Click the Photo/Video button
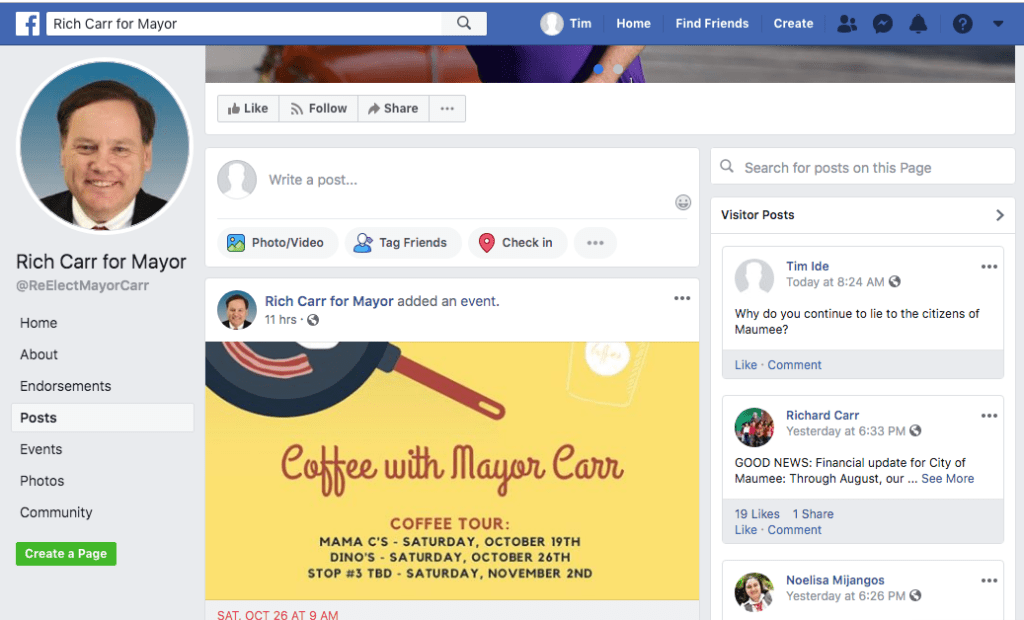The image size is (1024, 620). [x=276, y=242]
